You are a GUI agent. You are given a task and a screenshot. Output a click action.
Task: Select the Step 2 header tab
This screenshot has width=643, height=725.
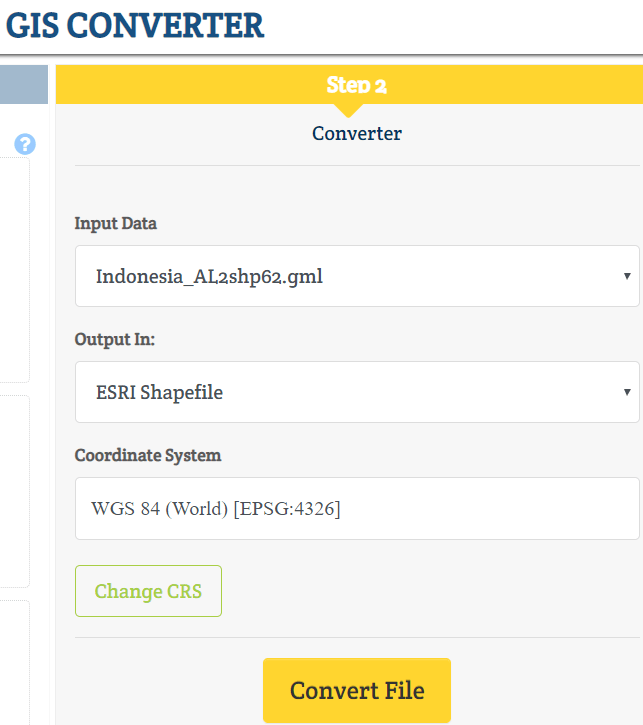(x=349, y=85)
